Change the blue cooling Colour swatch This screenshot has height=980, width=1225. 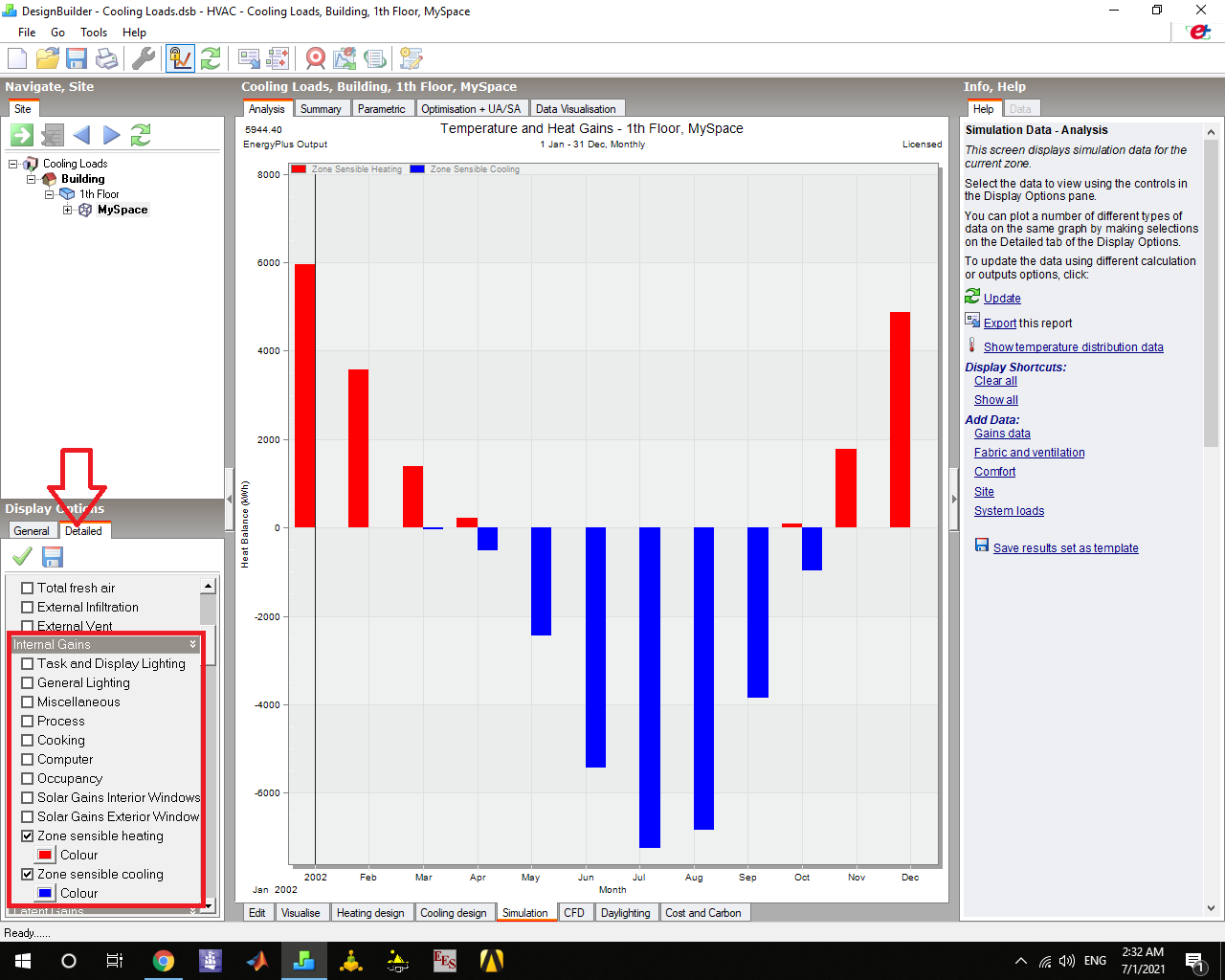pos(45,893)
